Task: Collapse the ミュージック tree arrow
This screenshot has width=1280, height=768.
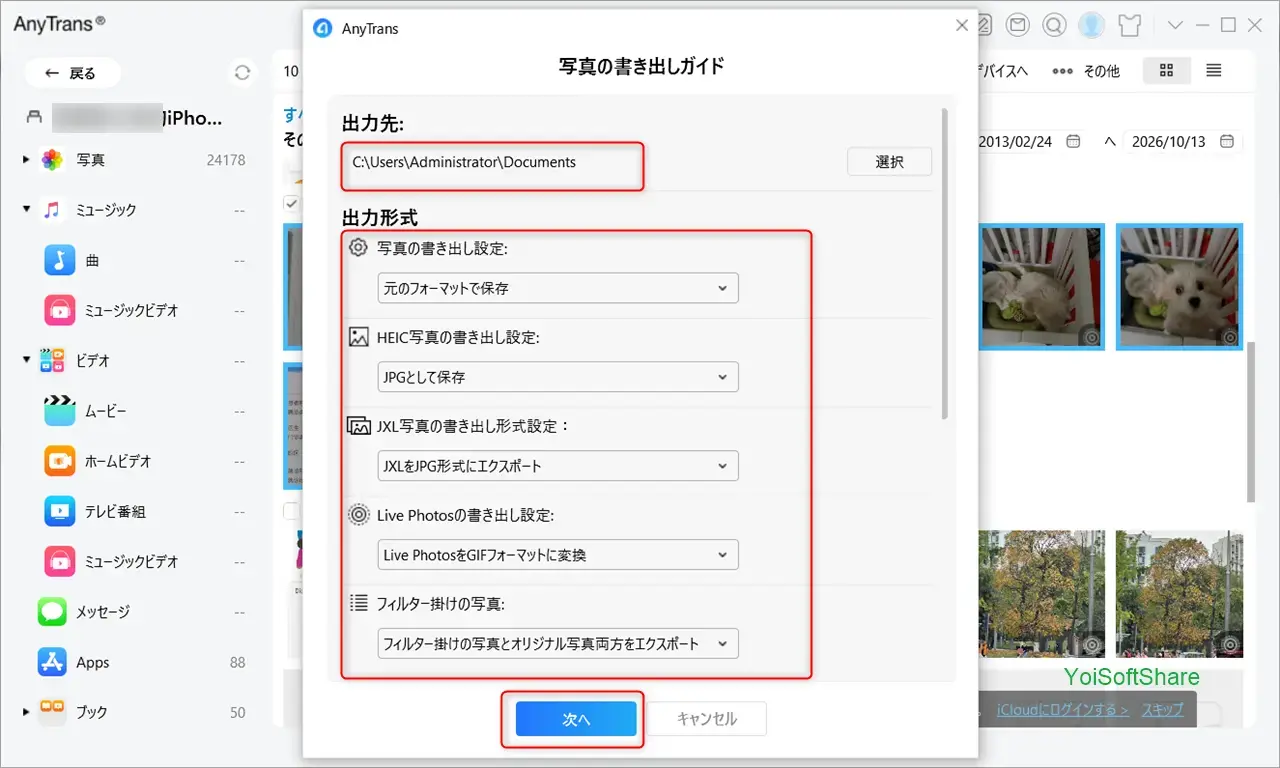Action: (x=26, y=210)
